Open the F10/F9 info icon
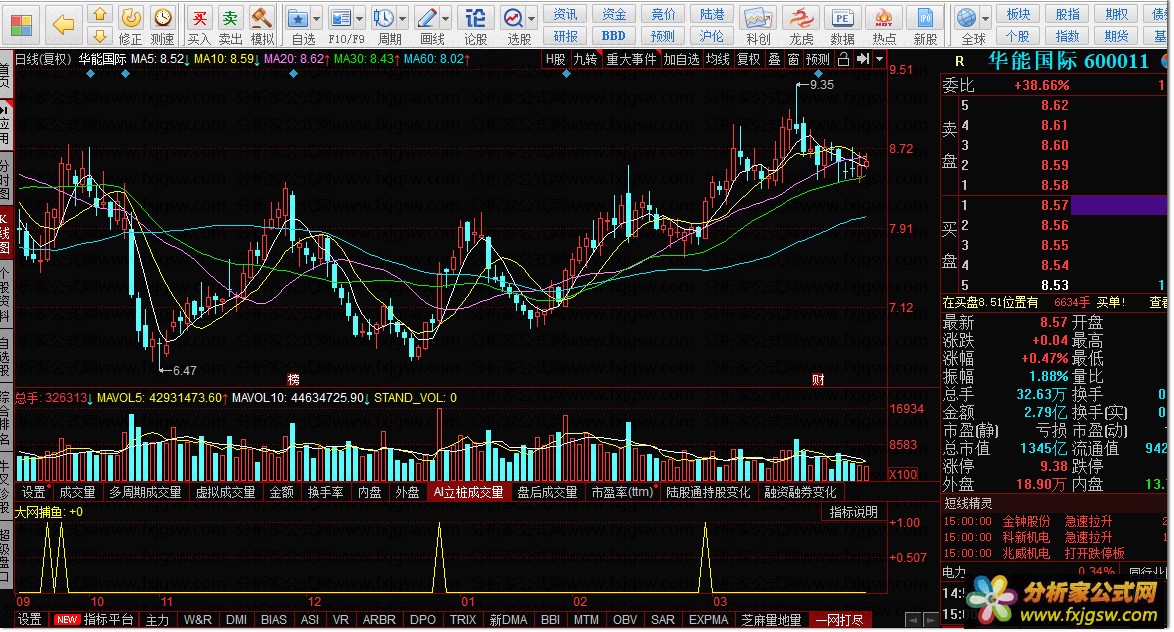This screenshot has width=1174, height=632. click(341, 18)
